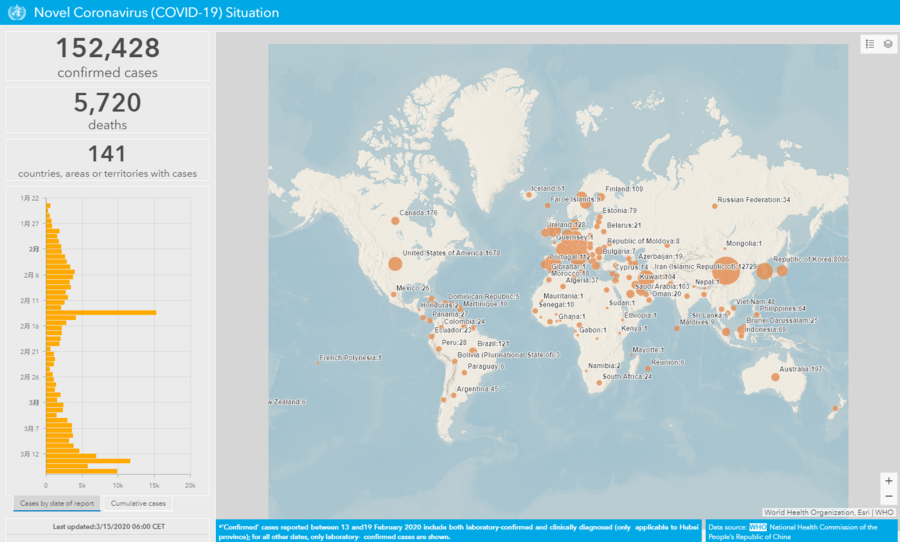Switch to Cumulative cases tab

click(138, 503)
